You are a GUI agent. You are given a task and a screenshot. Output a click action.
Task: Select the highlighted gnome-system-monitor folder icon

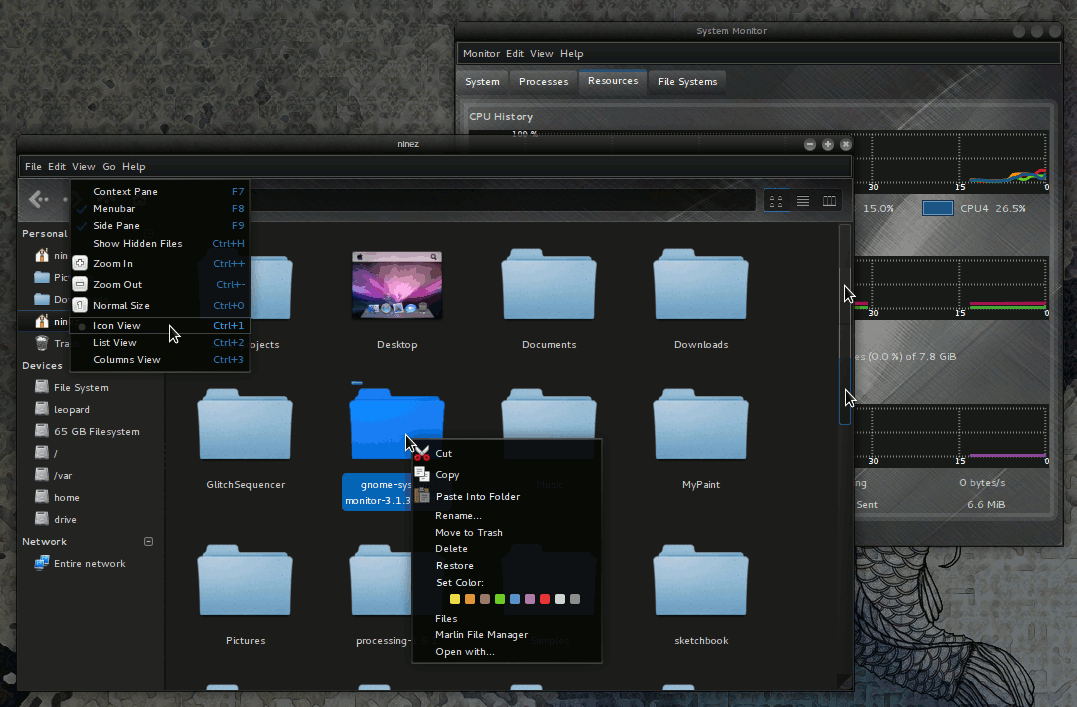pos(396,425)
